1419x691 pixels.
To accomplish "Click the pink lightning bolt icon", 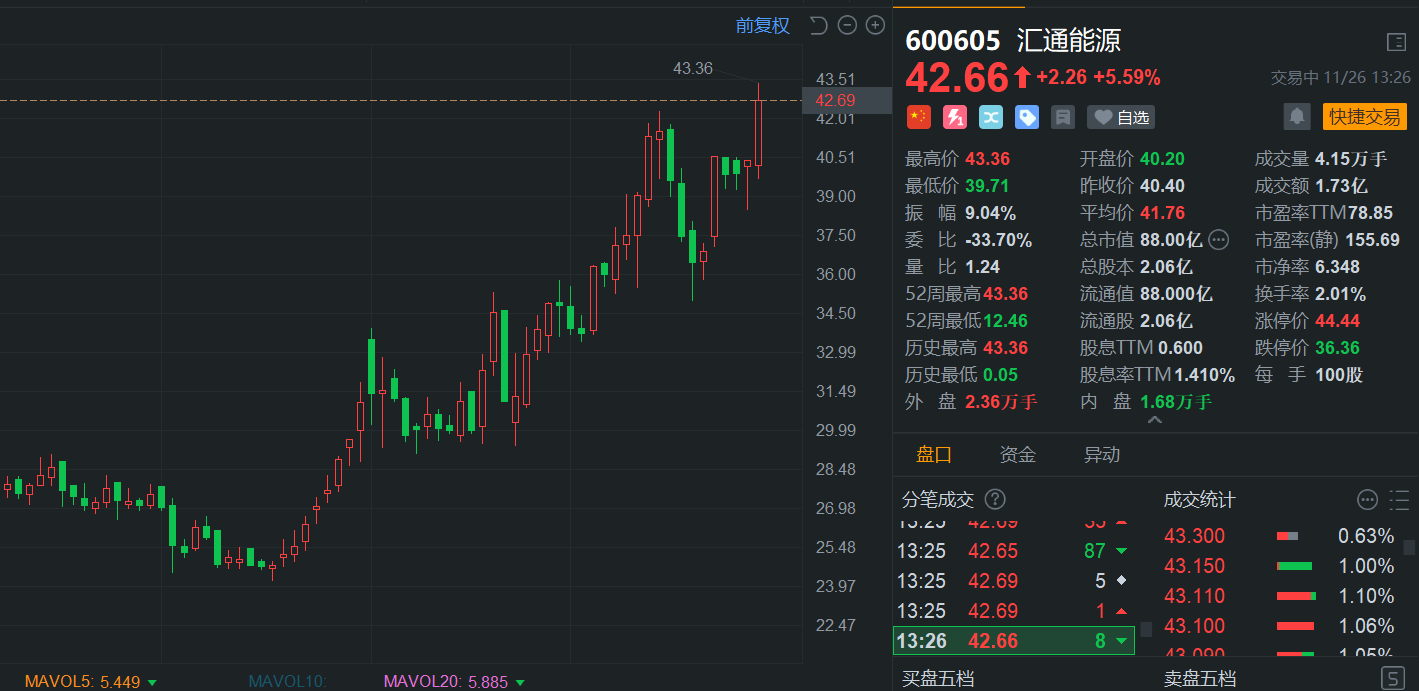I will pos(955,117).
